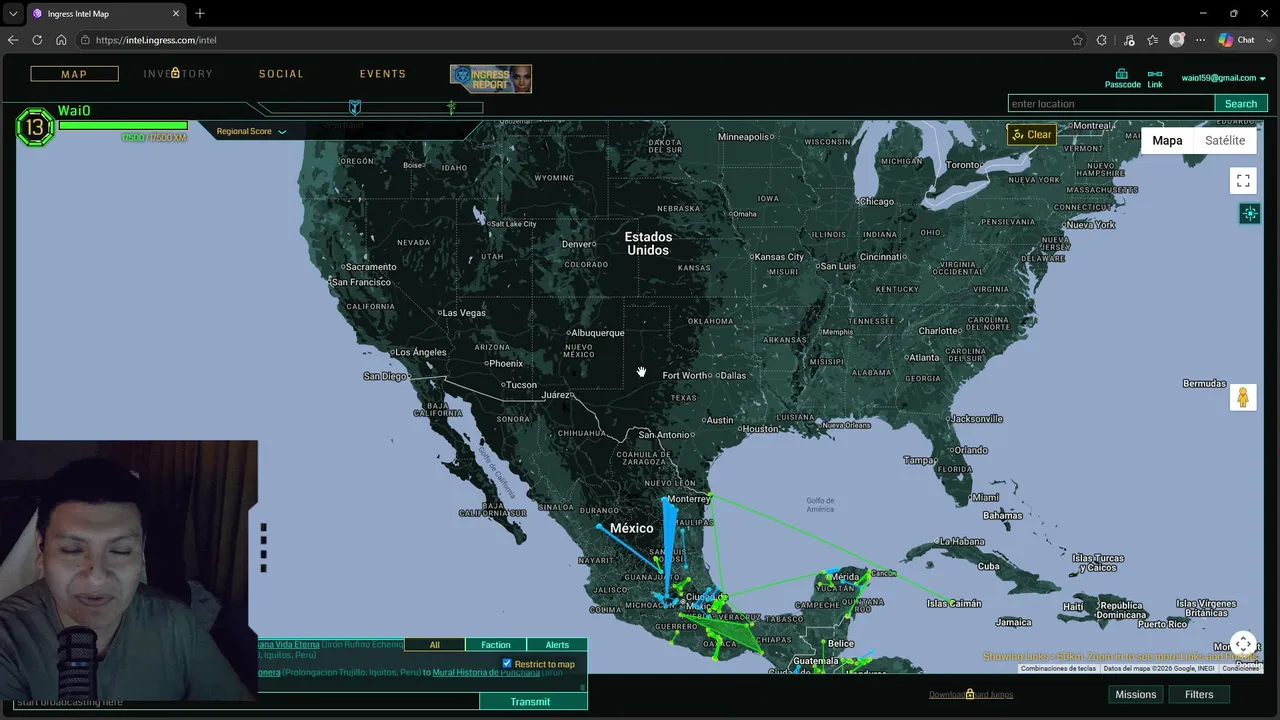Switch map to Mapa view
Viewport: 1280px width, 720px height.
pyautogui.click(x=1167, y=141)
